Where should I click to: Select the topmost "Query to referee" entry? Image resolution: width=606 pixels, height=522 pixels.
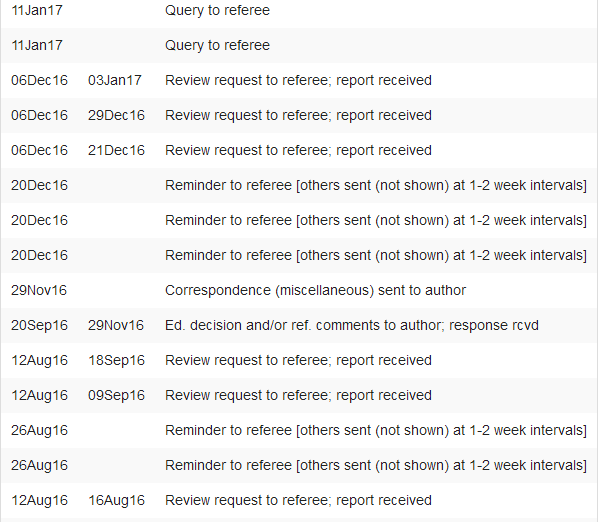(x=217, y=10)
